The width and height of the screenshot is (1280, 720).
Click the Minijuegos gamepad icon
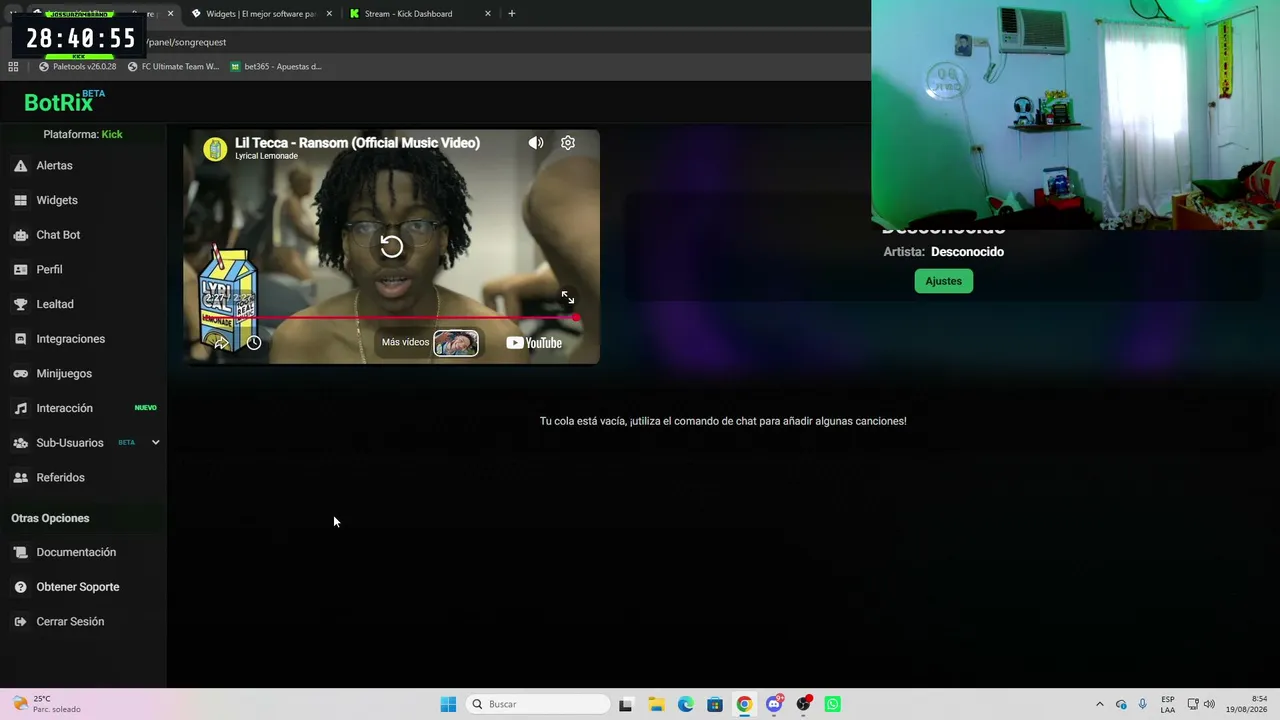(x=20, y=374)
